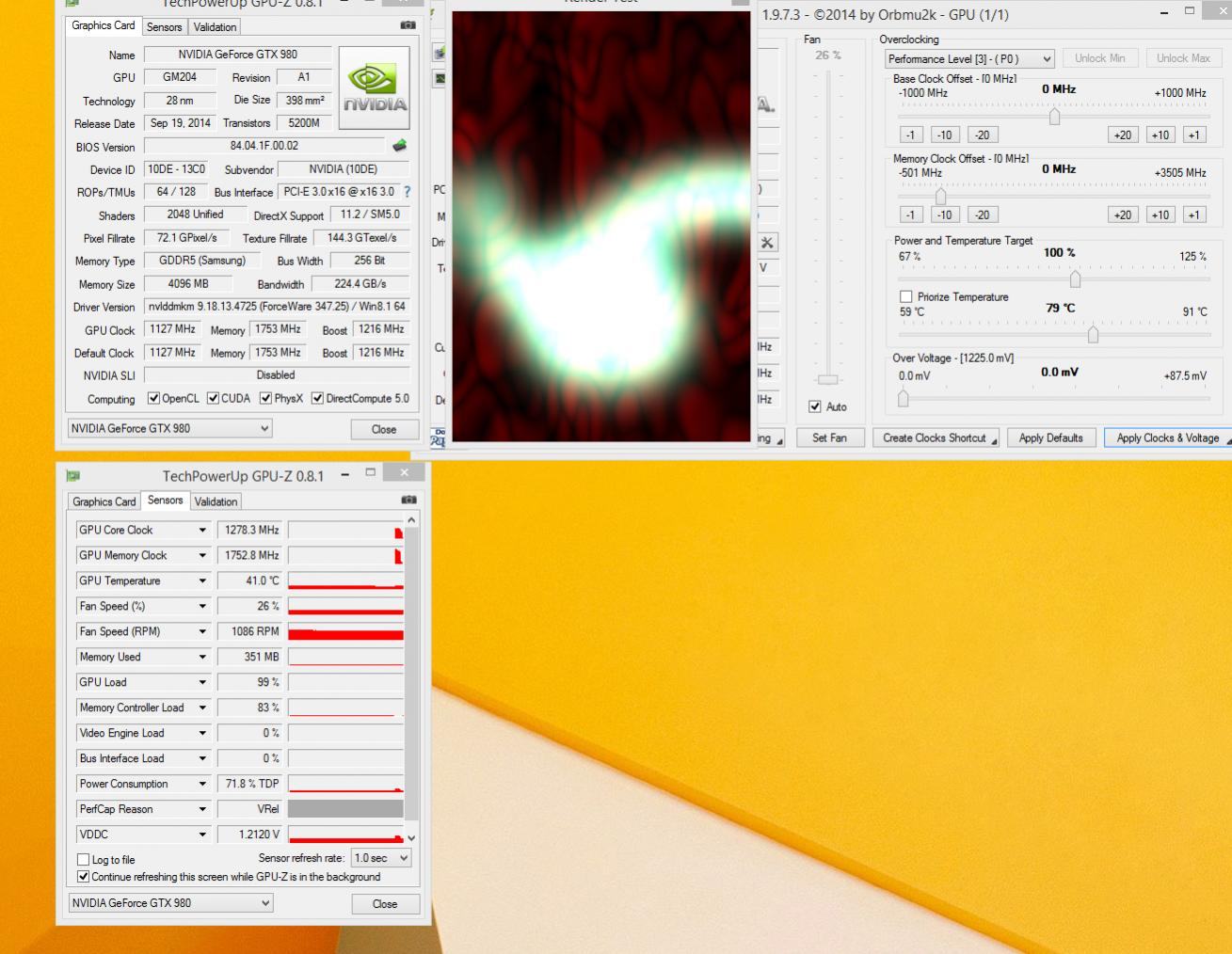Screen dimensions: 1232x954
Task: Click the GPU-Z title bar icon in the Sensors window
Action: (x=73, y=475)
